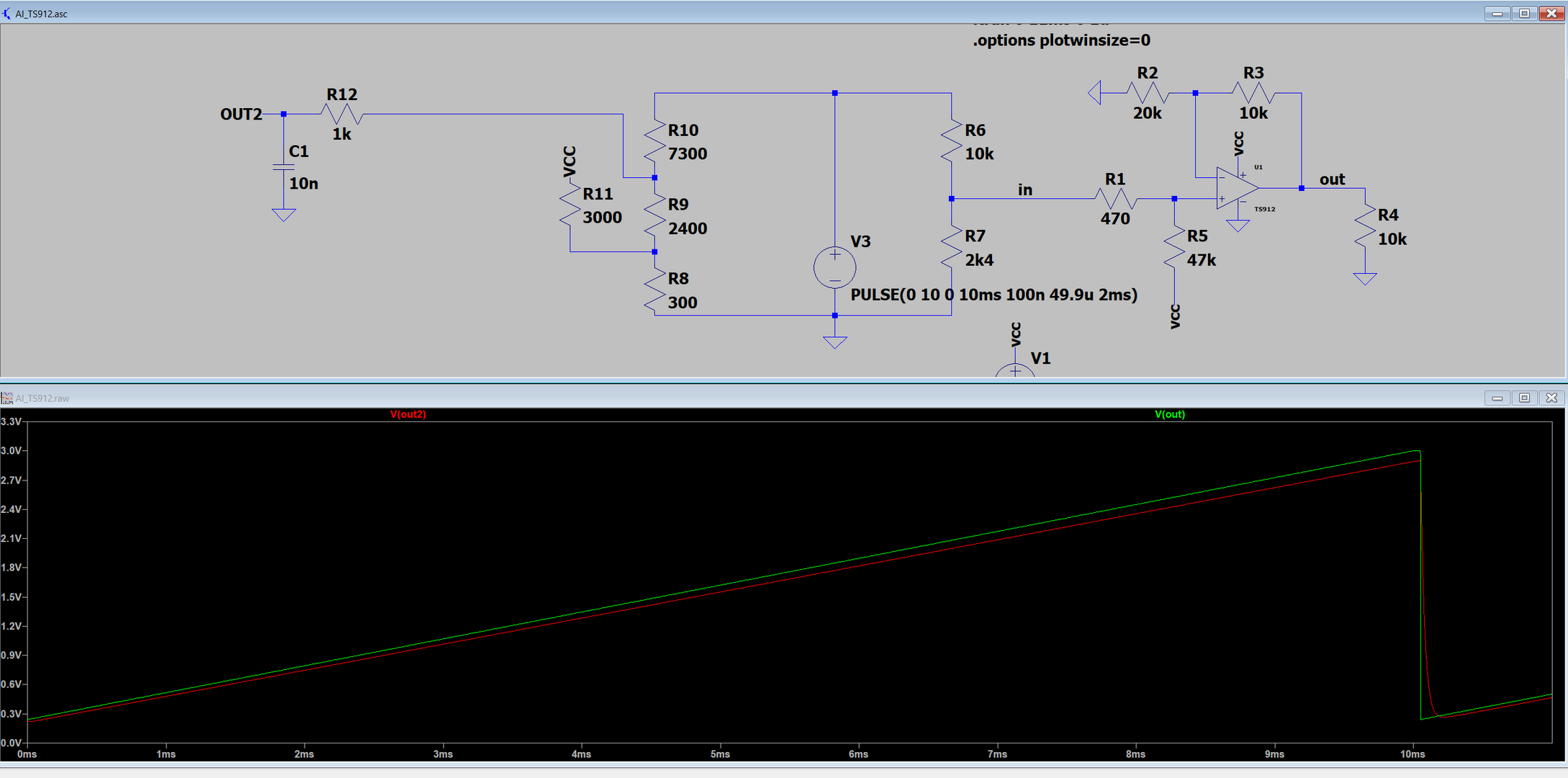The height and width of the screenshot is (778, 1568).
Task: Click the PULSE source value text
Action: tap(993, 295)
